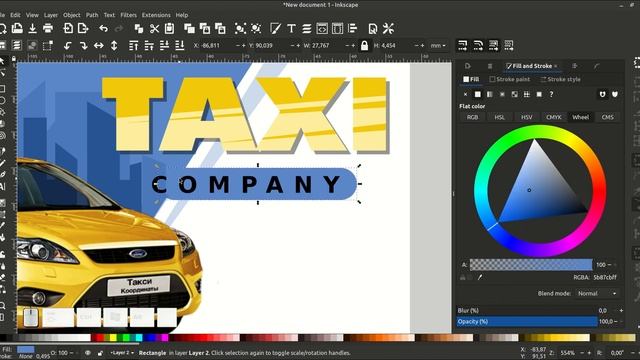Viewport: 640px width, 360px height.
Task: Raise selection to top icon
Action: point(133,45)
